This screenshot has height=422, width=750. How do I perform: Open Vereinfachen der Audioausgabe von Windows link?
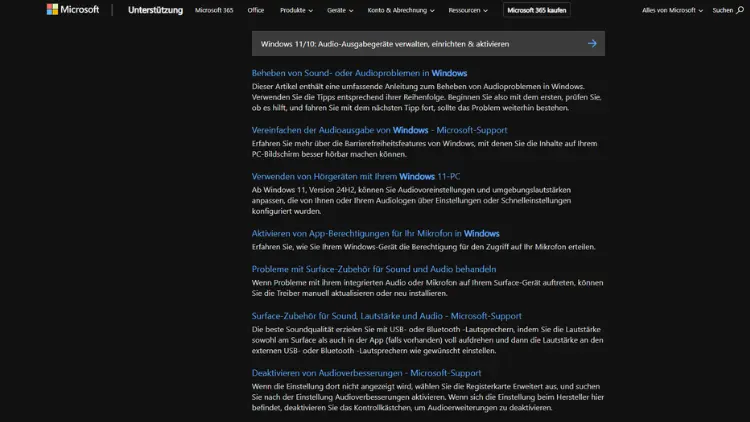pyautogui.click(x=379, y=130)
